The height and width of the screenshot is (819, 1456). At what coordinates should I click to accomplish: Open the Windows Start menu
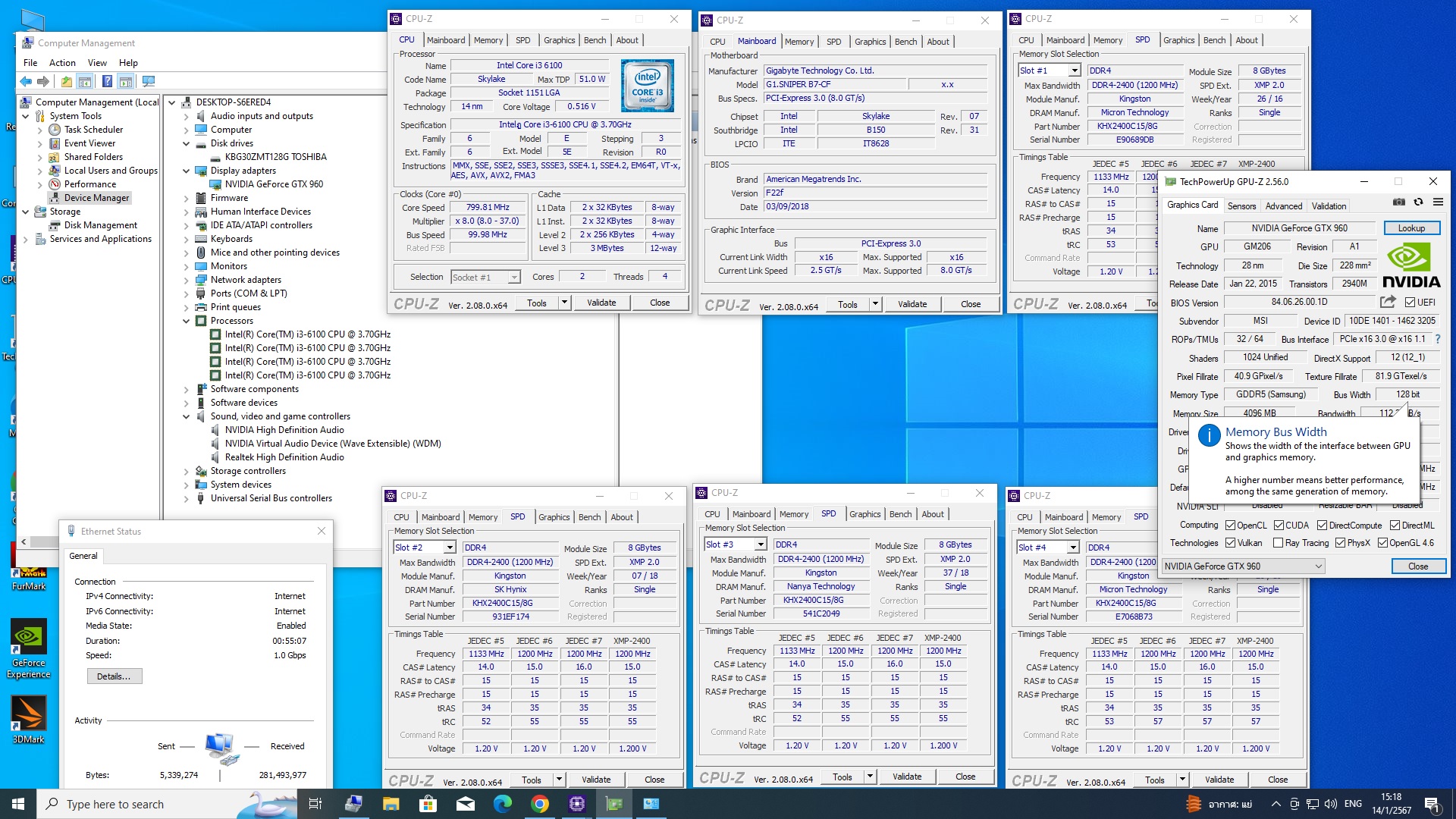click(18, 804)
